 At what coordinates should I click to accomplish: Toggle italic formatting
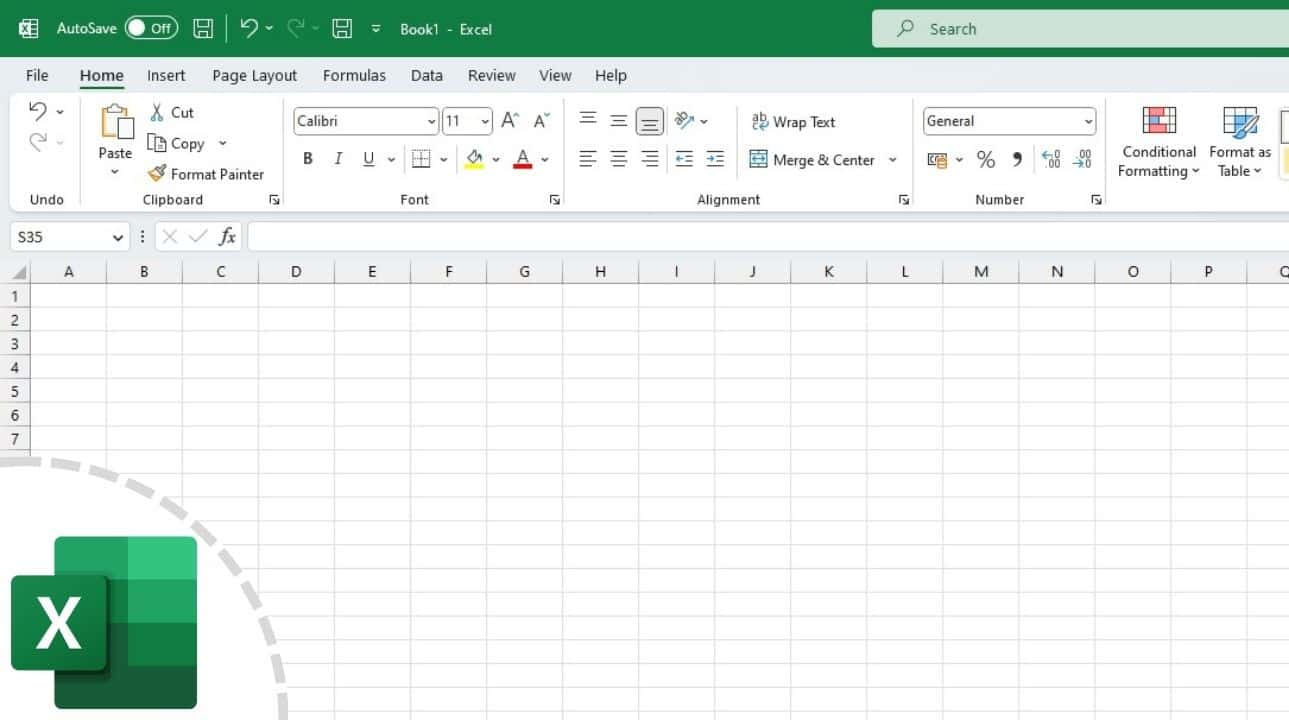pos(338,158)
